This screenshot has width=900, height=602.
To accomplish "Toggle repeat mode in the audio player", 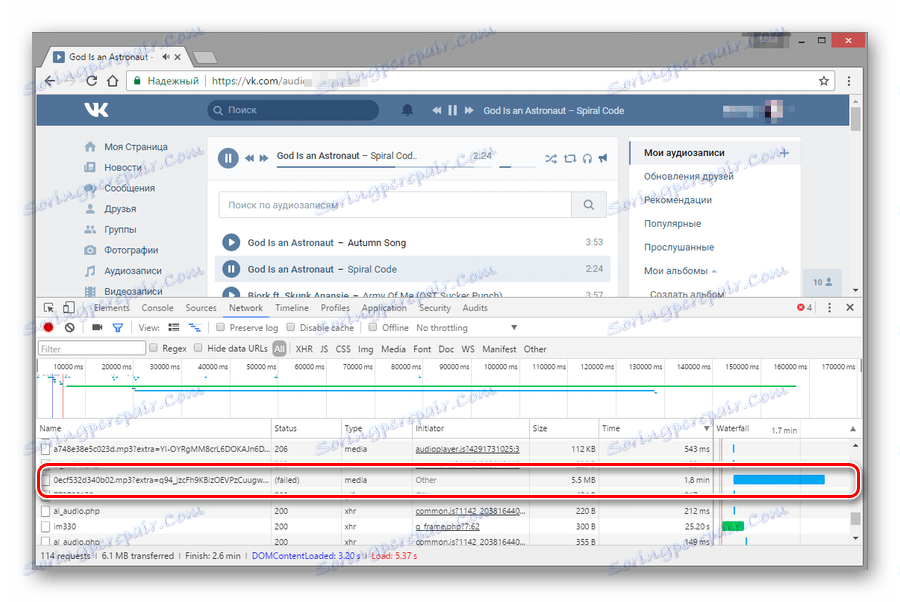I will tap(571, 158).
